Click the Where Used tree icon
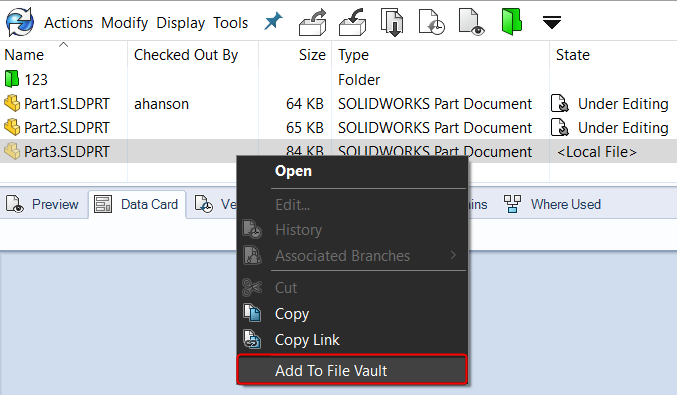Screen dimensions: 677x395 (512, 204)
